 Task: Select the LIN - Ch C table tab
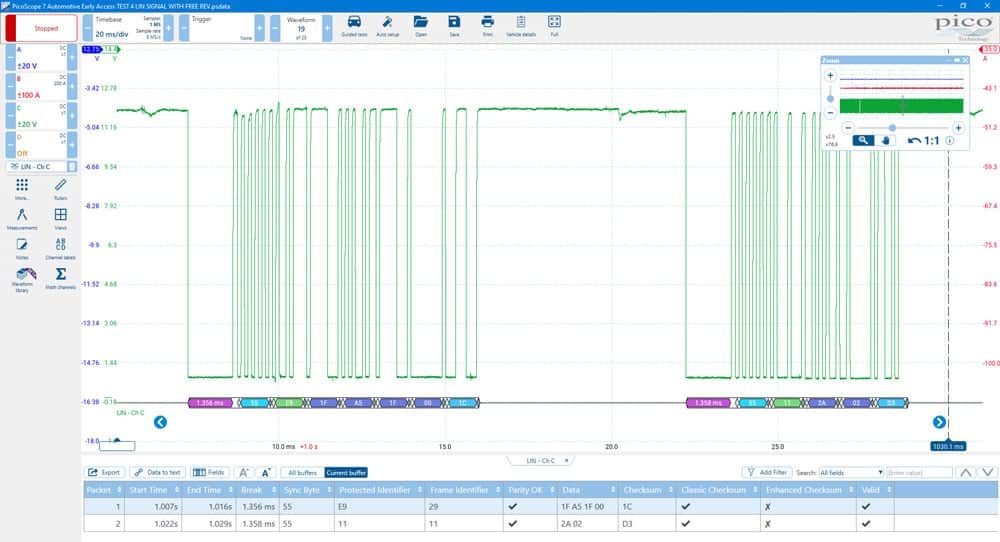coord(540,460)
